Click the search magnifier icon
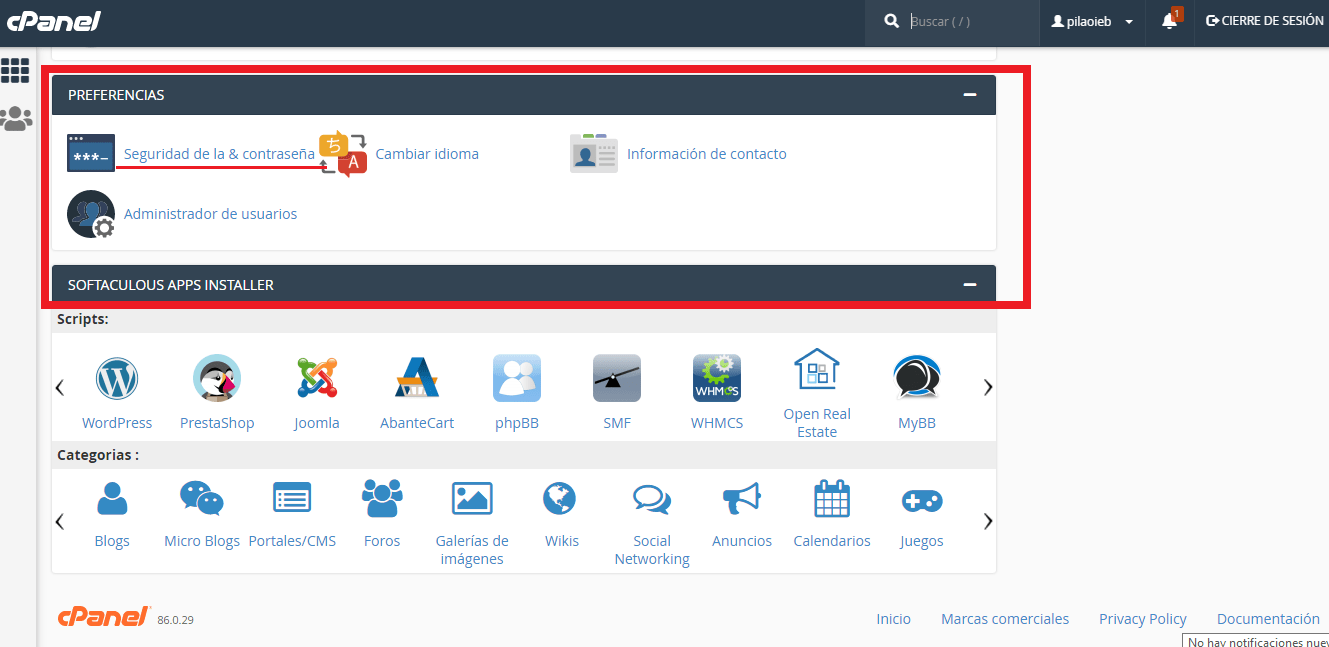This screenshot has width=1329, height=647. click(x=892, y=21)
